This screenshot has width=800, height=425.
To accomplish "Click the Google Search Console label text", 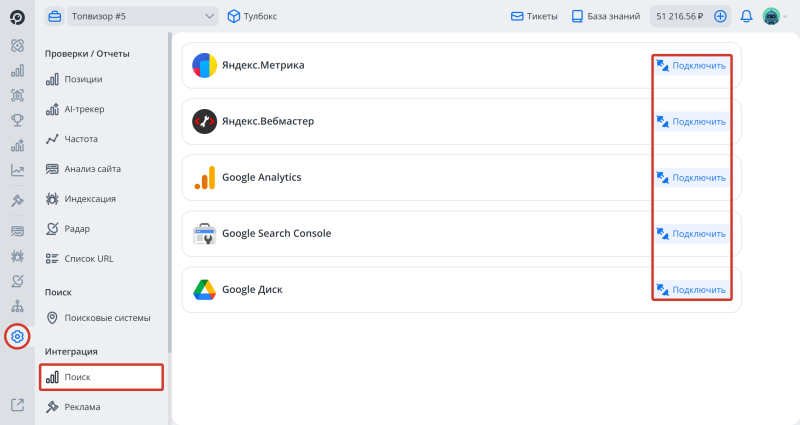I will pyautogui.click(x=277, y=234).
